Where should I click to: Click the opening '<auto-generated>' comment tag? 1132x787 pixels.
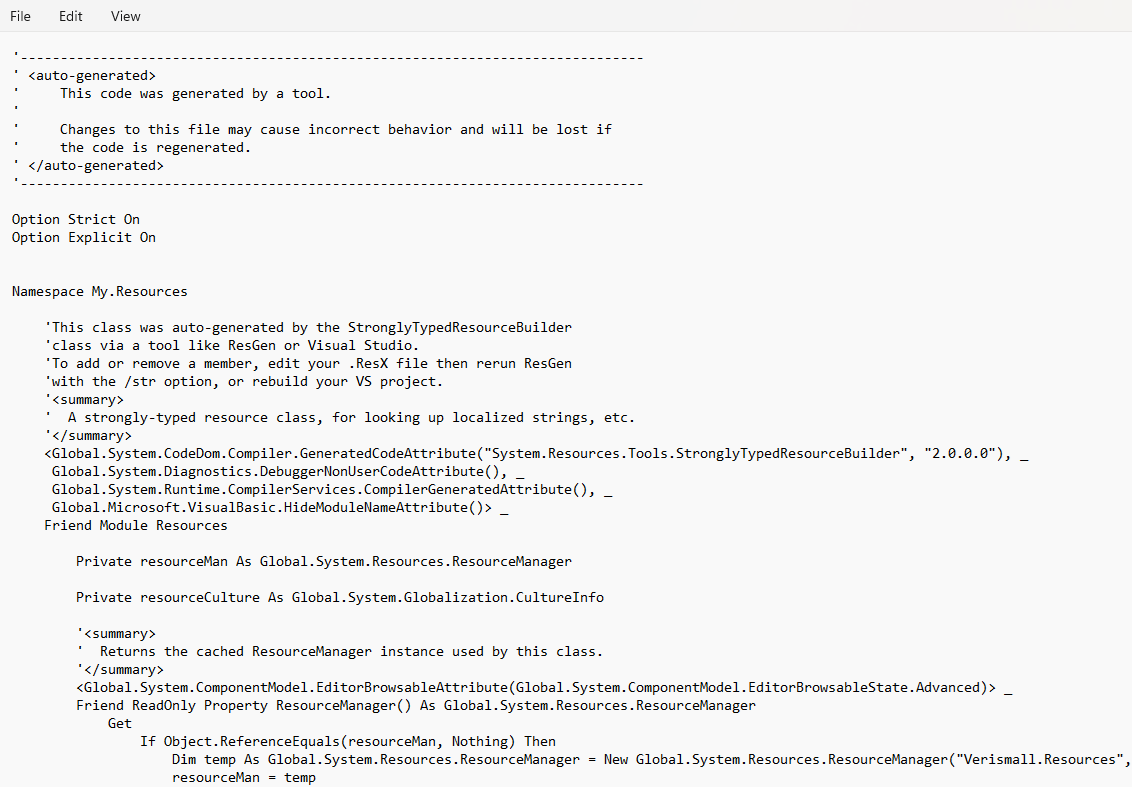tap(92, 76)
